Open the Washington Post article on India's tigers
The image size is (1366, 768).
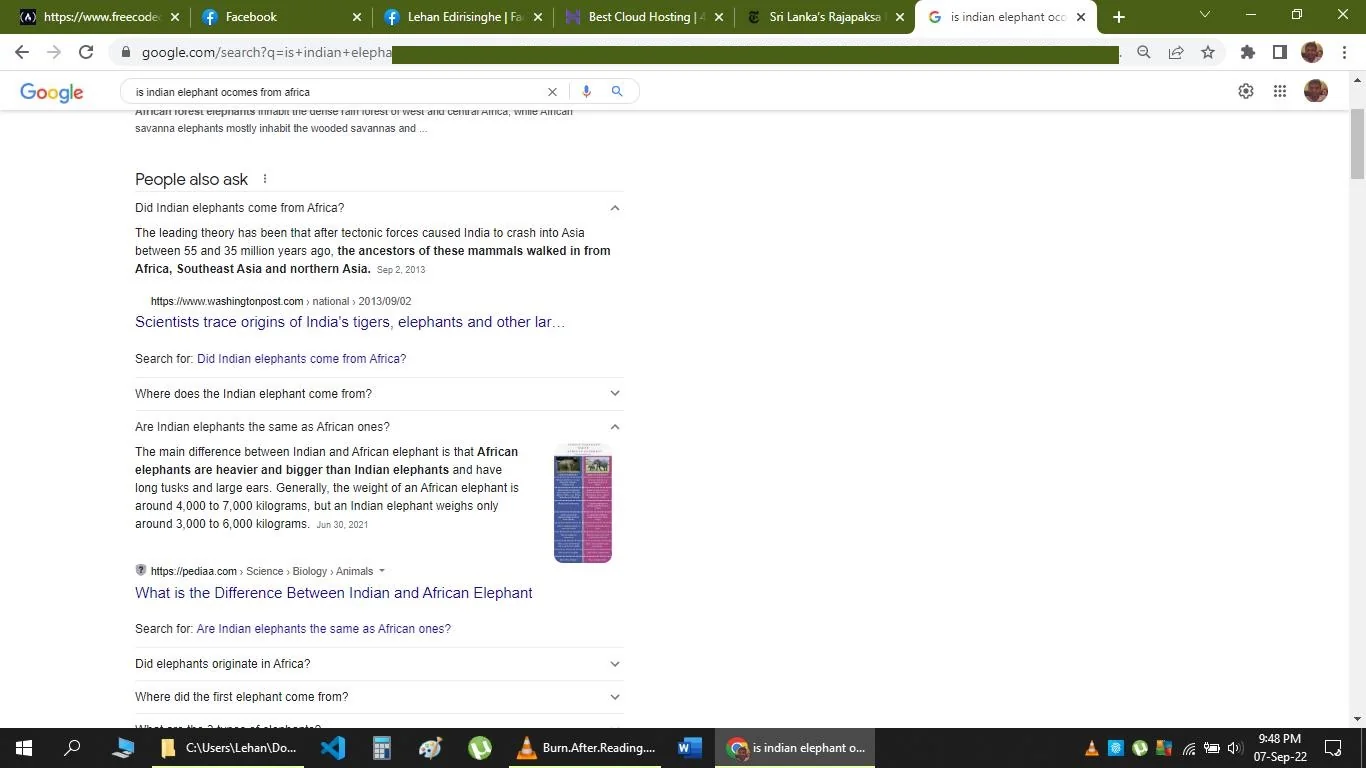(350, 322)
